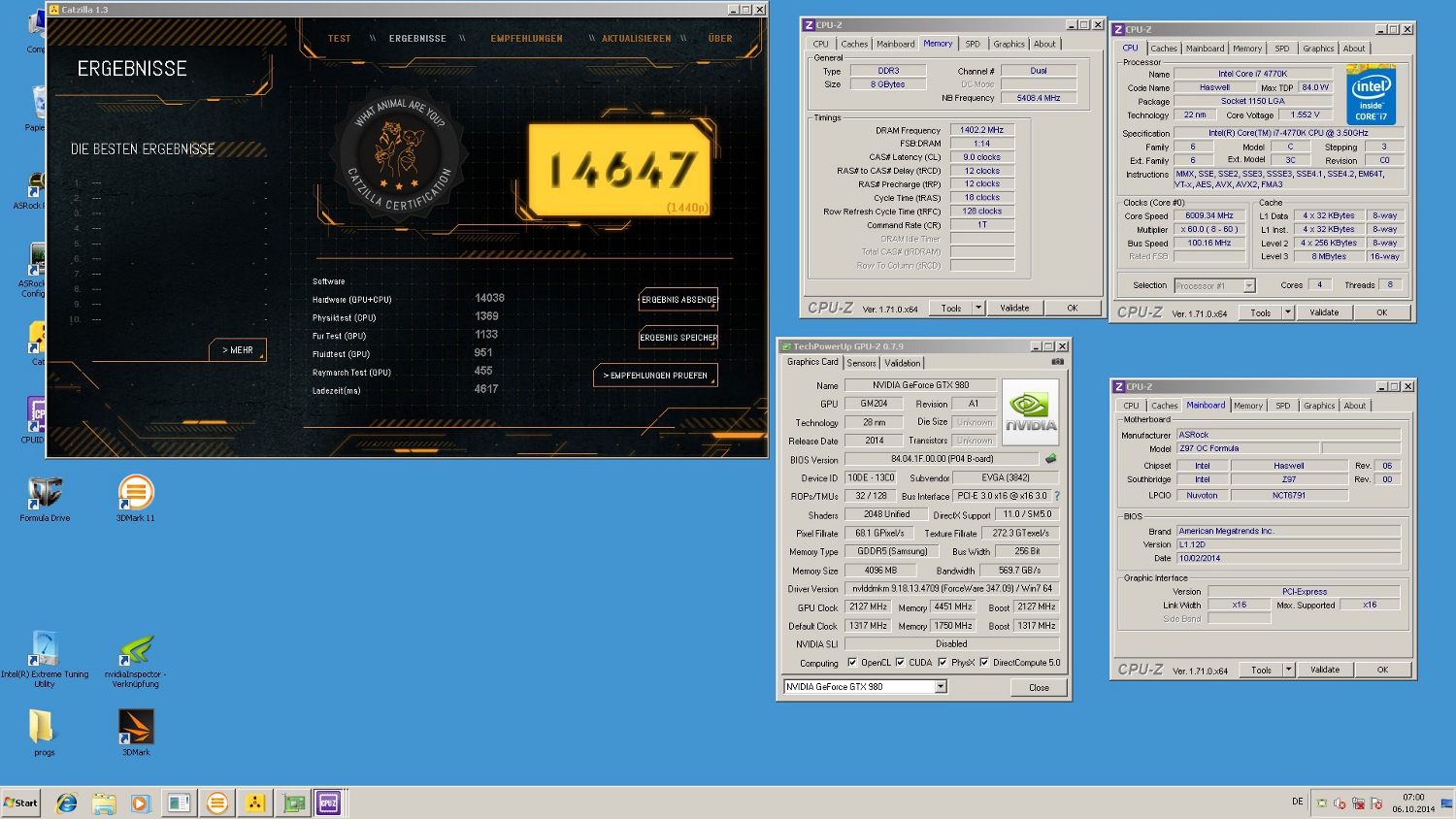This screenshot has height=819, width=1456.
Task: Open the TEST tab in Catzilla
Action: (x=340, y=39)
